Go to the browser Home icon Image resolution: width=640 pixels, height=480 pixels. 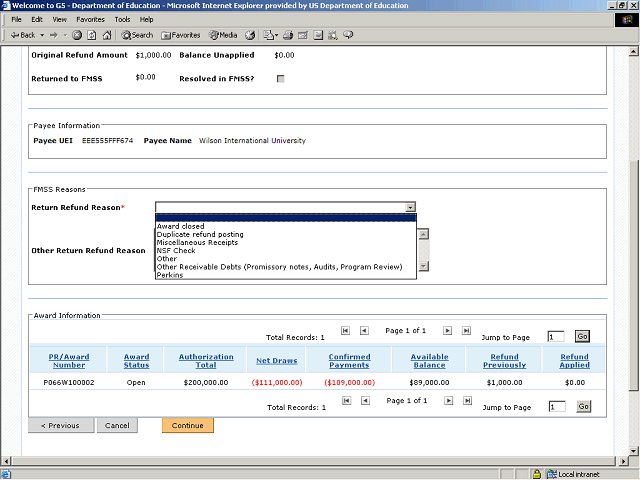point(106,35)
